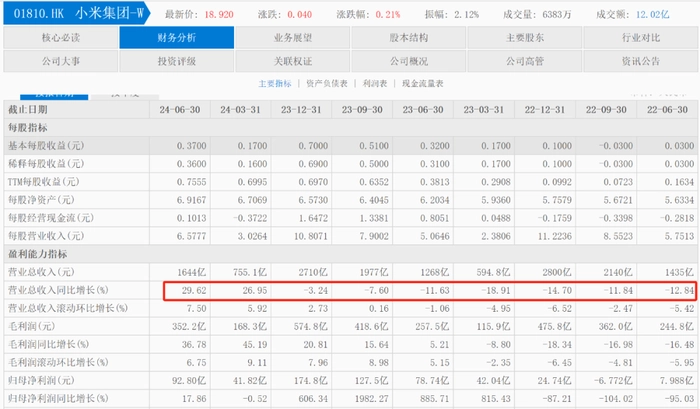
Task: Go to the 主要股东 tab
Action: tap(525, 37)
